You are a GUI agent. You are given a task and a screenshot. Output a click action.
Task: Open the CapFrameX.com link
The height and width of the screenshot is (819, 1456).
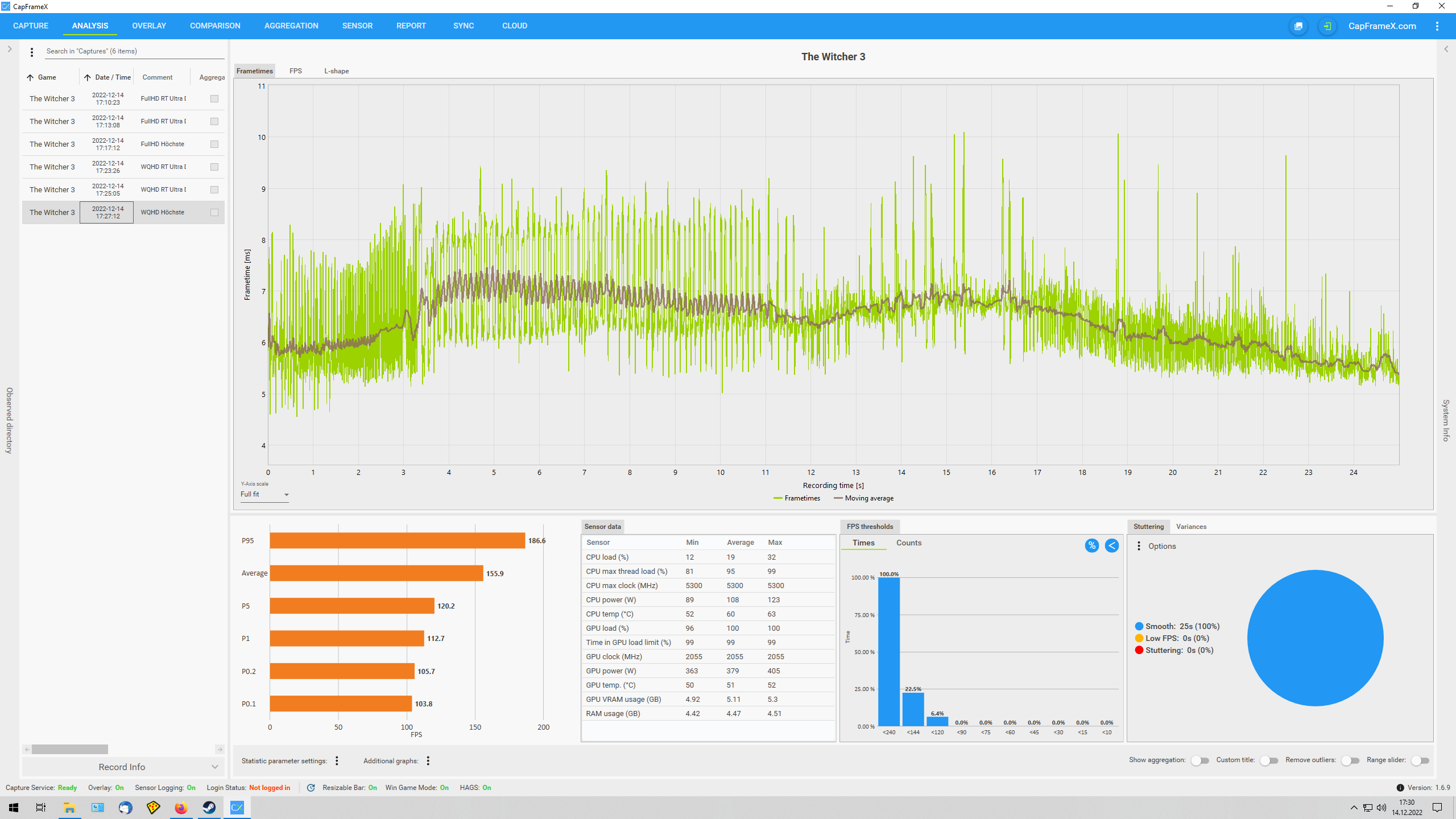[1382, 26]
